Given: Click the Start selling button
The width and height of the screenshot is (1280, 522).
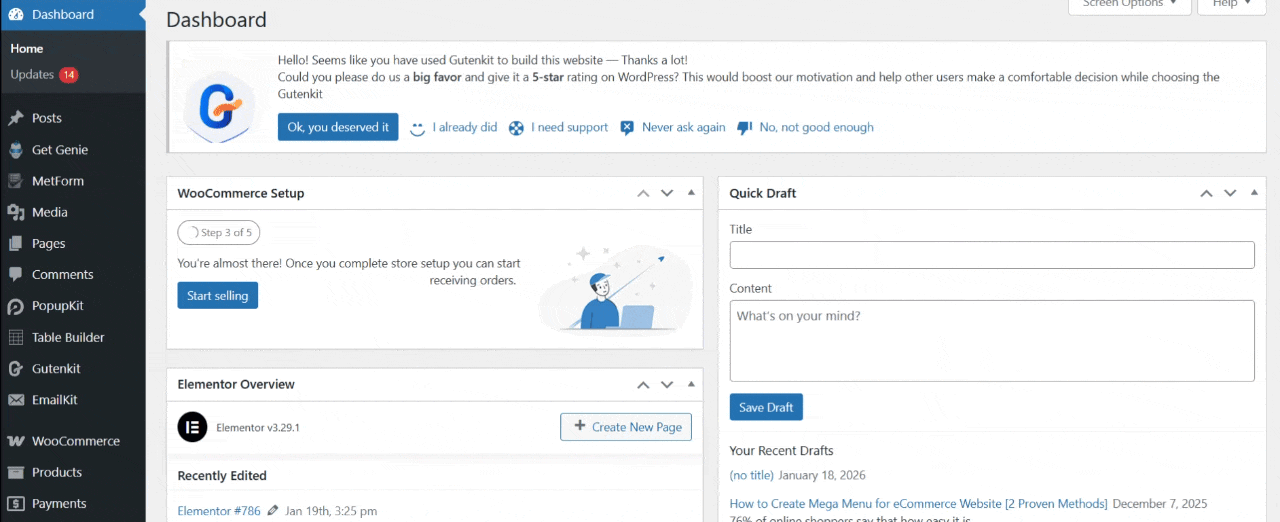Looking at the screenshot, I should [218, 296].
